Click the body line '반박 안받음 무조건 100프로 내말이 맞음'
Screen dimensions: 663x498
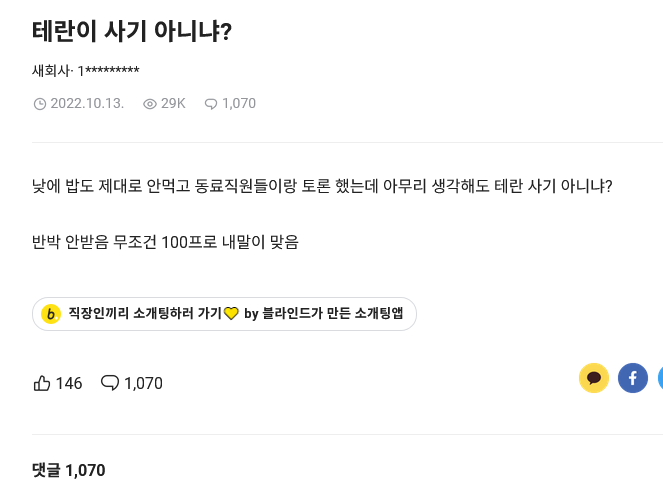click(165, 241)
